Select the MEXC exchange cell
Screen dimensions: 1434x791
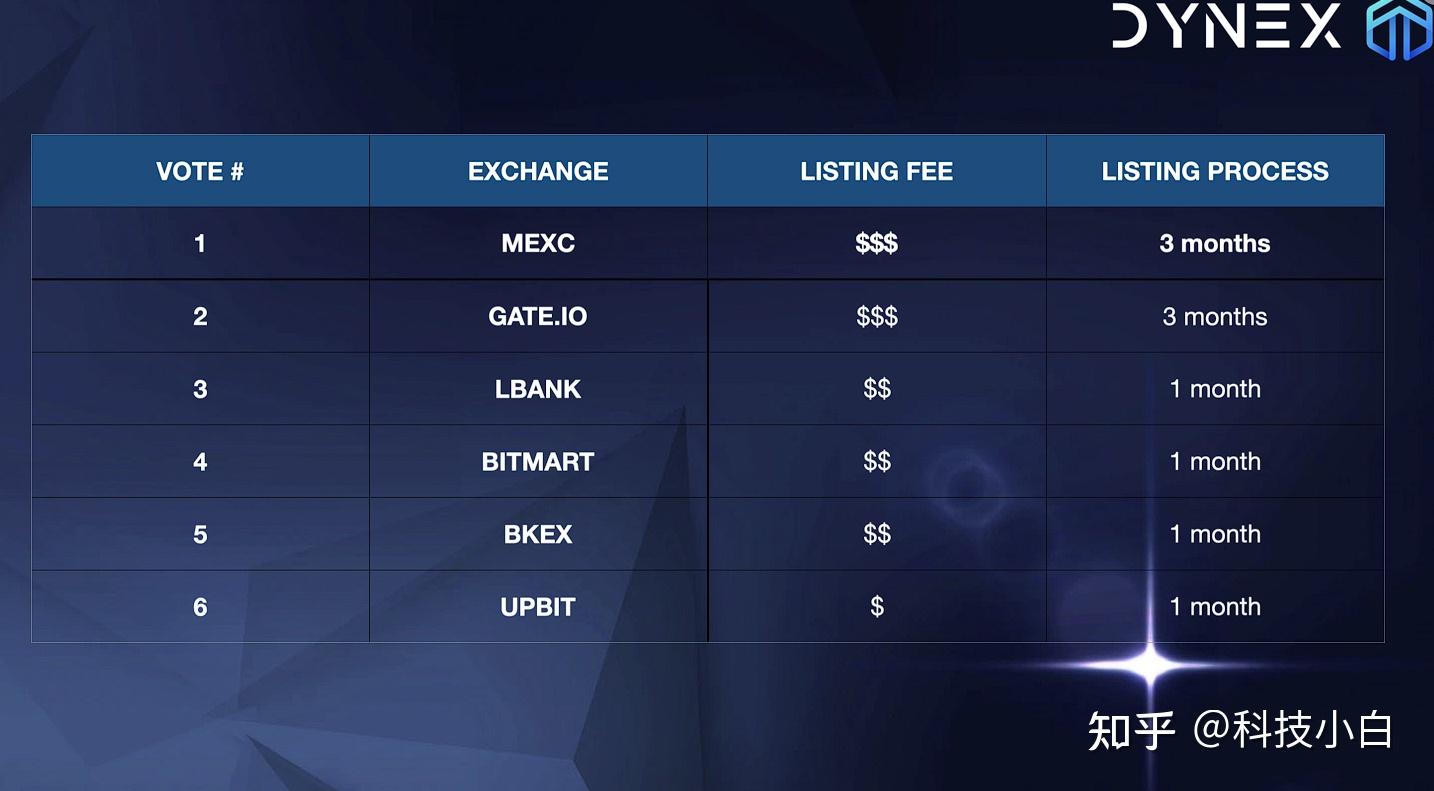(x=538, y=243)
